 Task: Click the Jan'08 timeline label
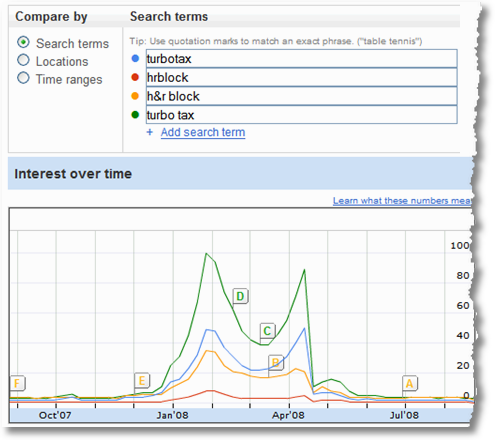(172, 415)
